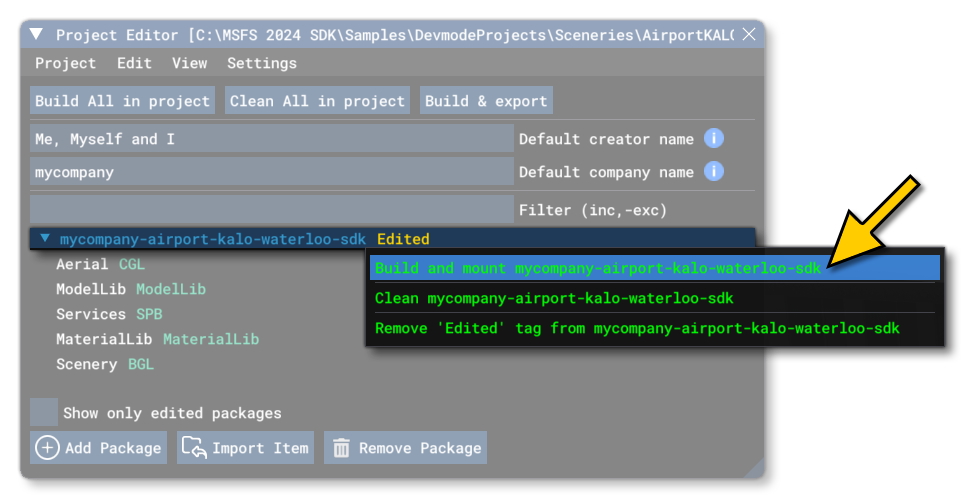Click the Clean All in project button
Viewport: 965px width, 499px height.
coord(318,100)
